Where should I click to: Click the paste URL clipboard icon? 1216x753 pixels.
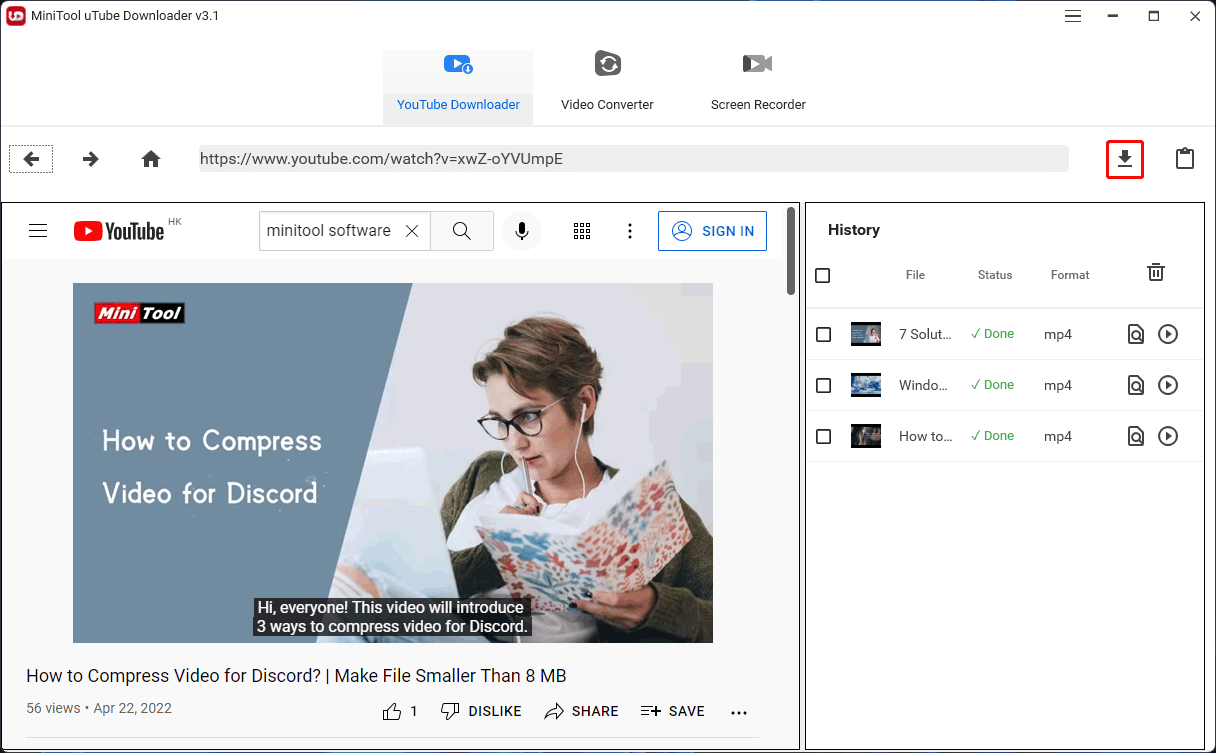click(1185, 158)
